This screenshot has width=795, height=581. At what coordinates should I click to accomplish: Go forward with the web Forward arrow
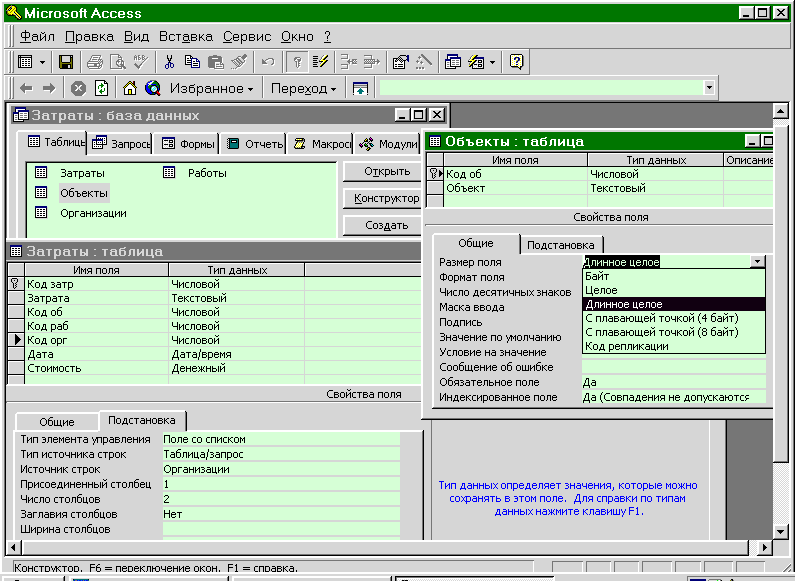49,88
